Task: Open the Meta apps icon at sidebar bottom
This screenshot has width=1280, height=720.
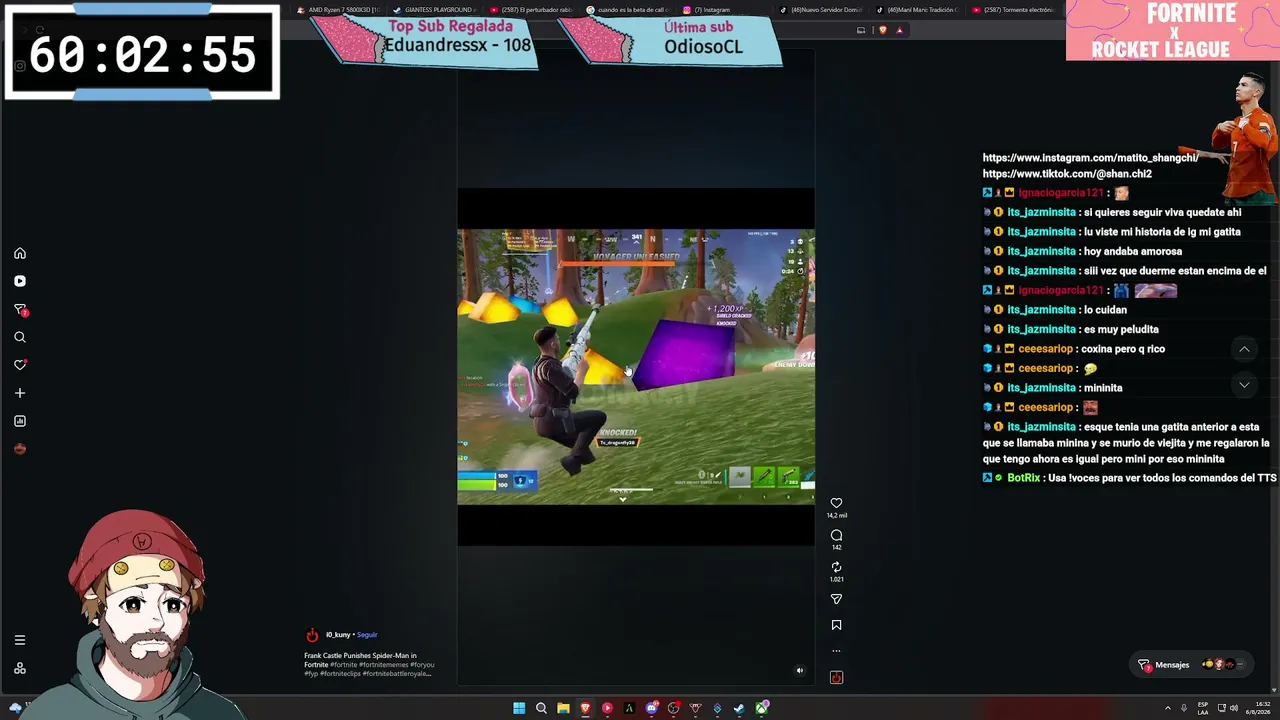Action: click(20, 668)
